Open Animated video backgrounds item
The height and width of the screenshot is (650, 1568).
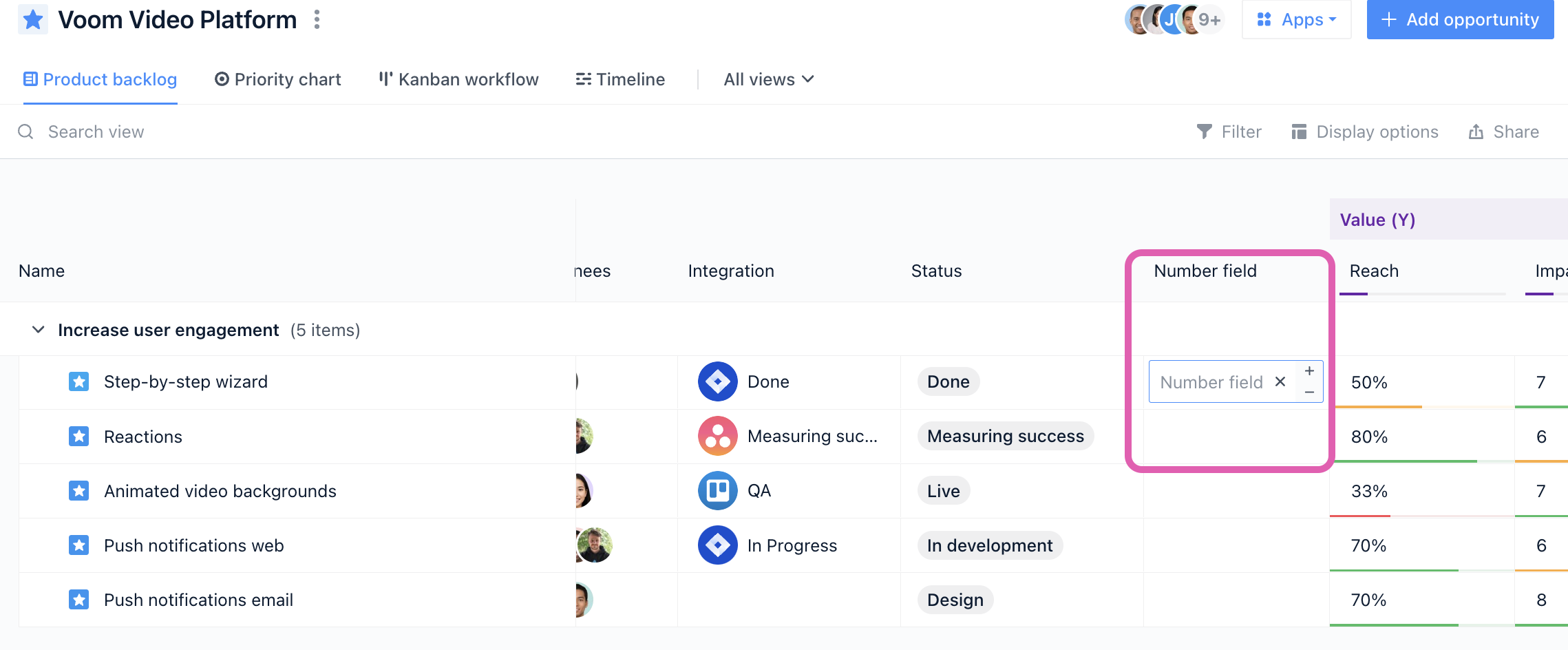pos(220,491)
